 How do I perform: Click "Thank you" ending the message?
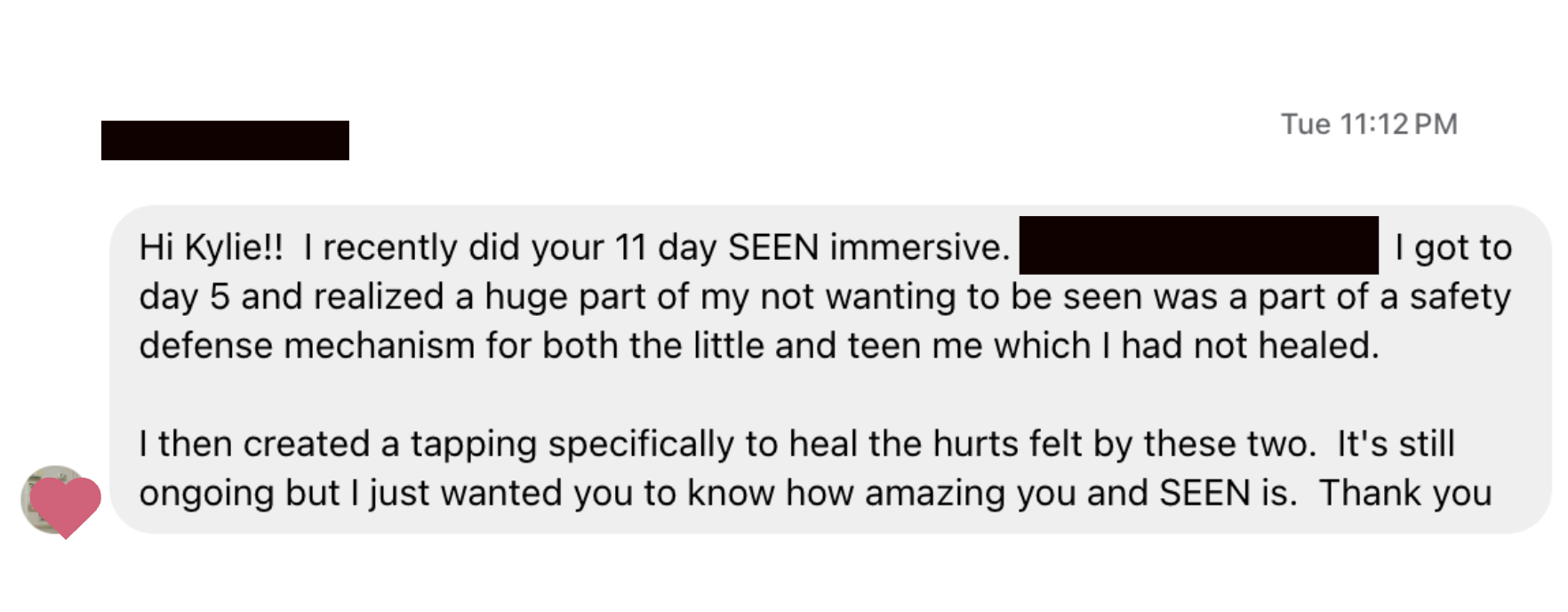(1404, 494)
